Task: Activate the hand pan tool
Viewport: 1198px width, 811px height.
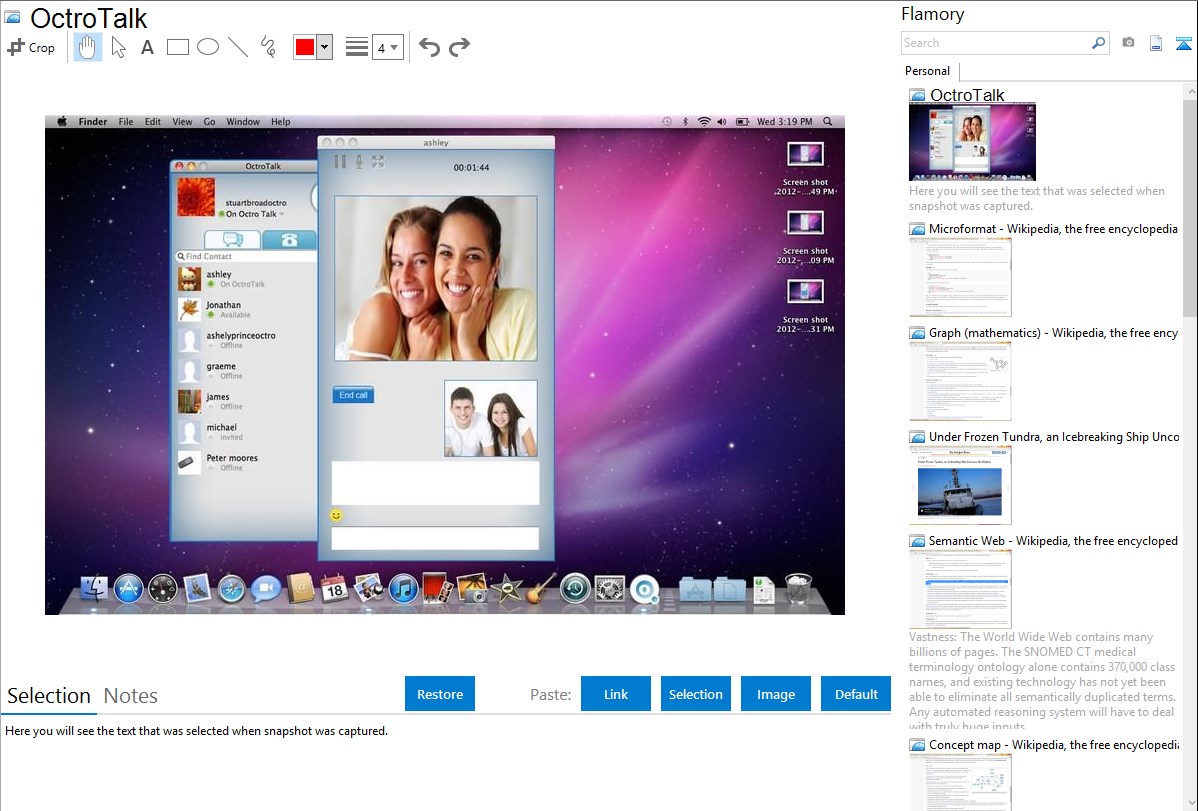Action: (x=87, y=47)
